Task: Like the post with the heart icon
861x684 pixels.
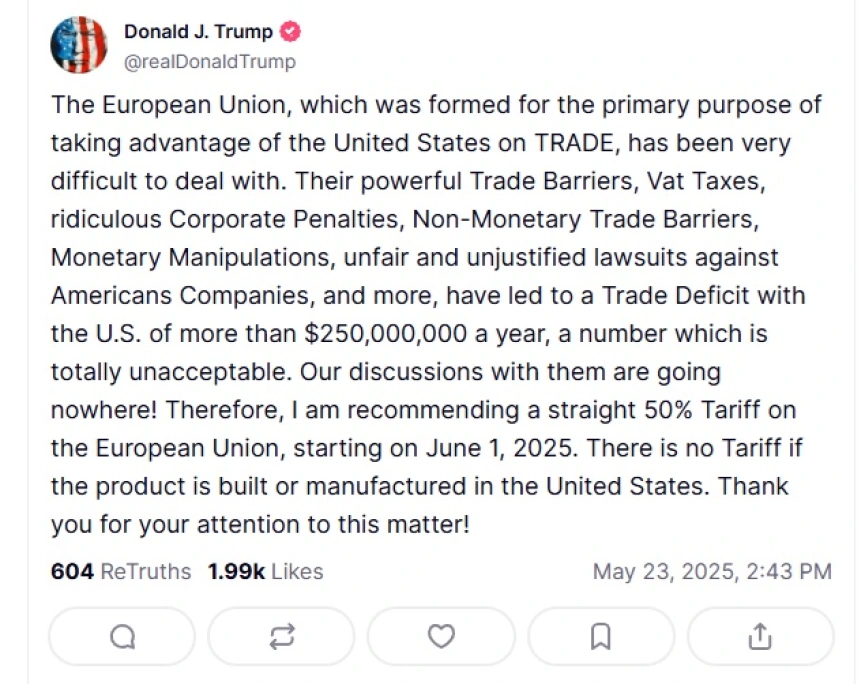Action: 441,637
